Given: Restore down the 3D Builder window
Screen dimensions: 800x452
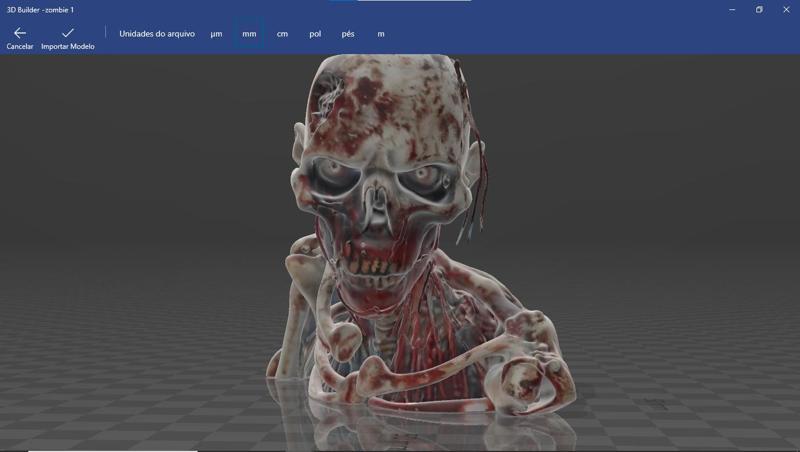Looking at the screenshot, I should (x=759, y=10).
